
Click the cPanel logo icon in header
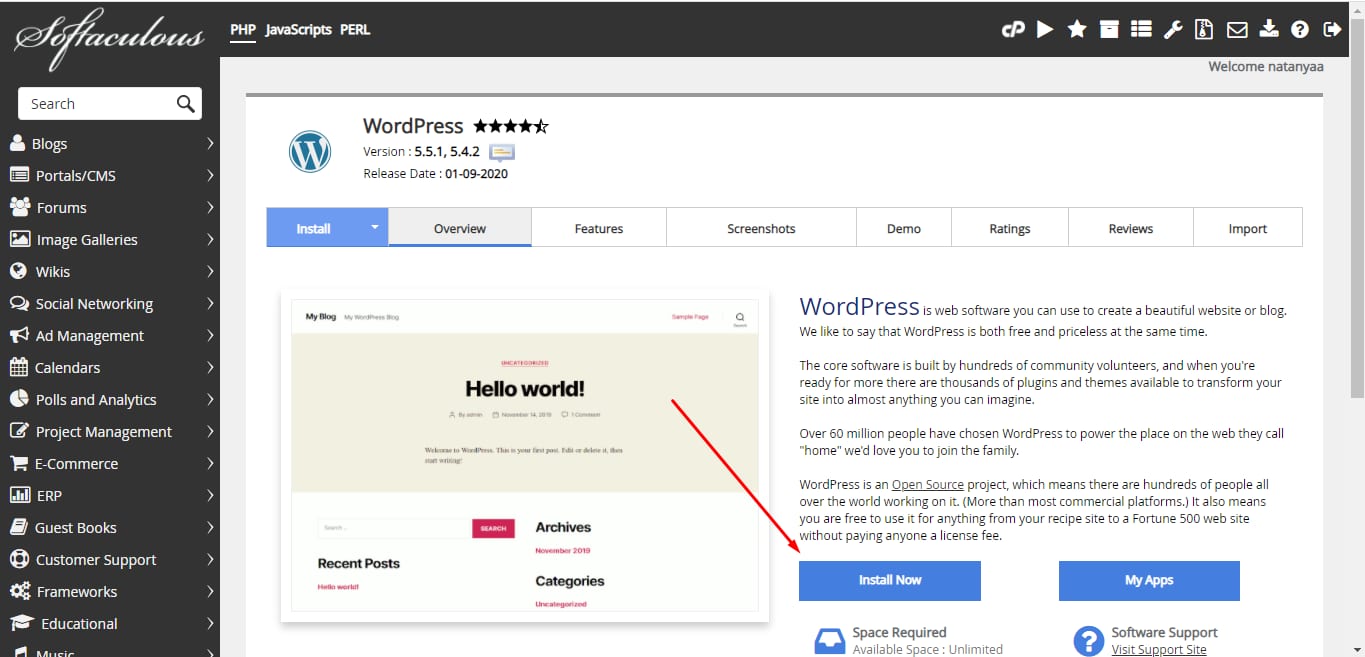click(x=1013, y=30)
